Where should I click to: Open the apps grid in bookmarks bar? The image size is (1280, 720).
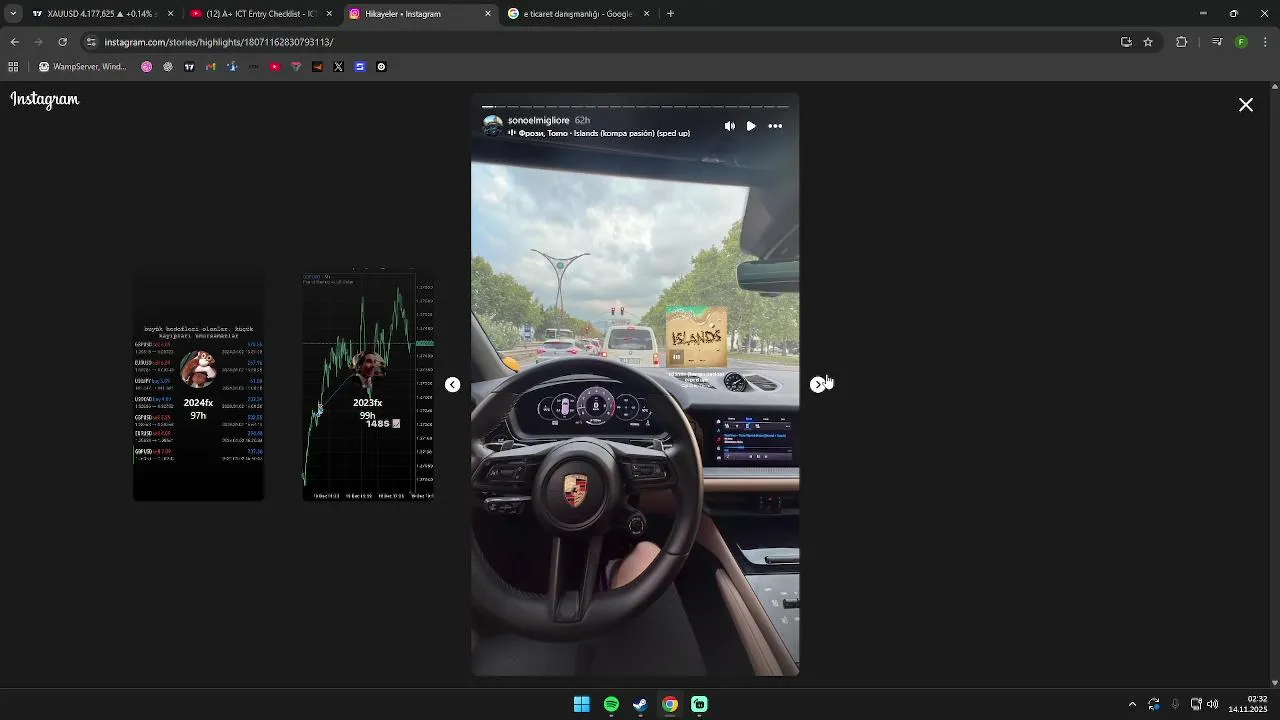(x=13, y=67)
